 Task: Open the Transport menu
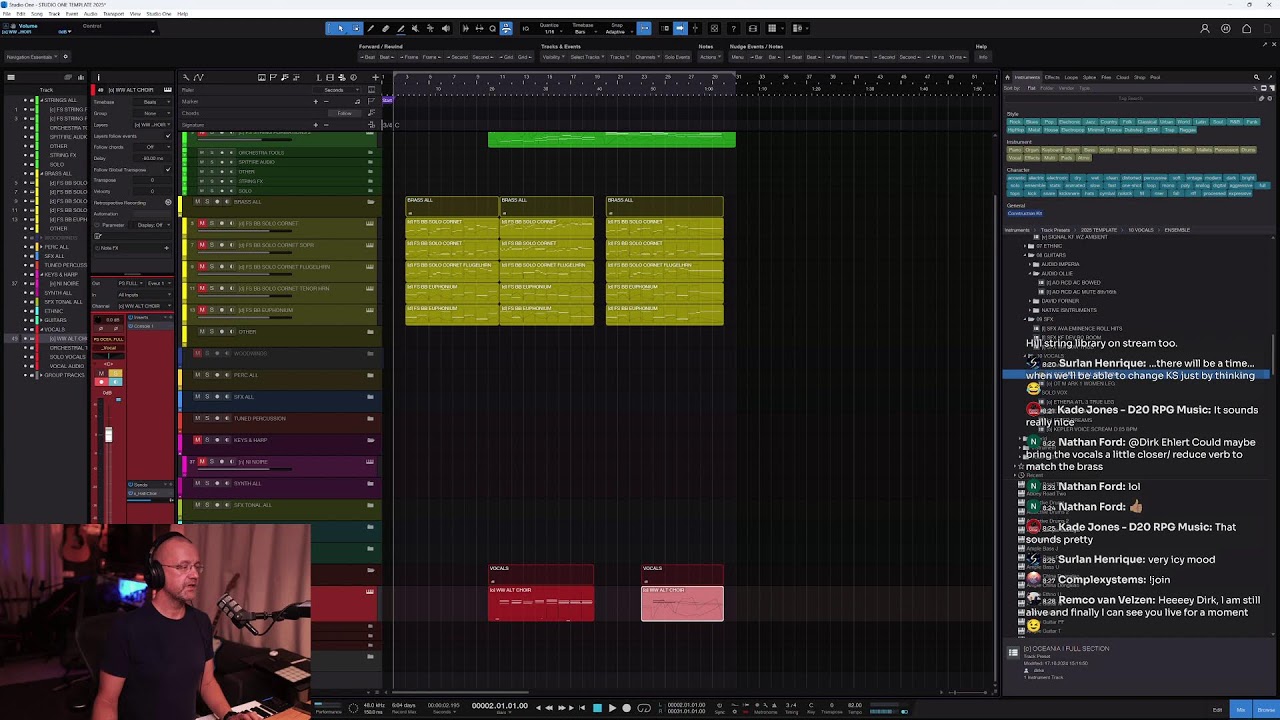click(114, 14)
